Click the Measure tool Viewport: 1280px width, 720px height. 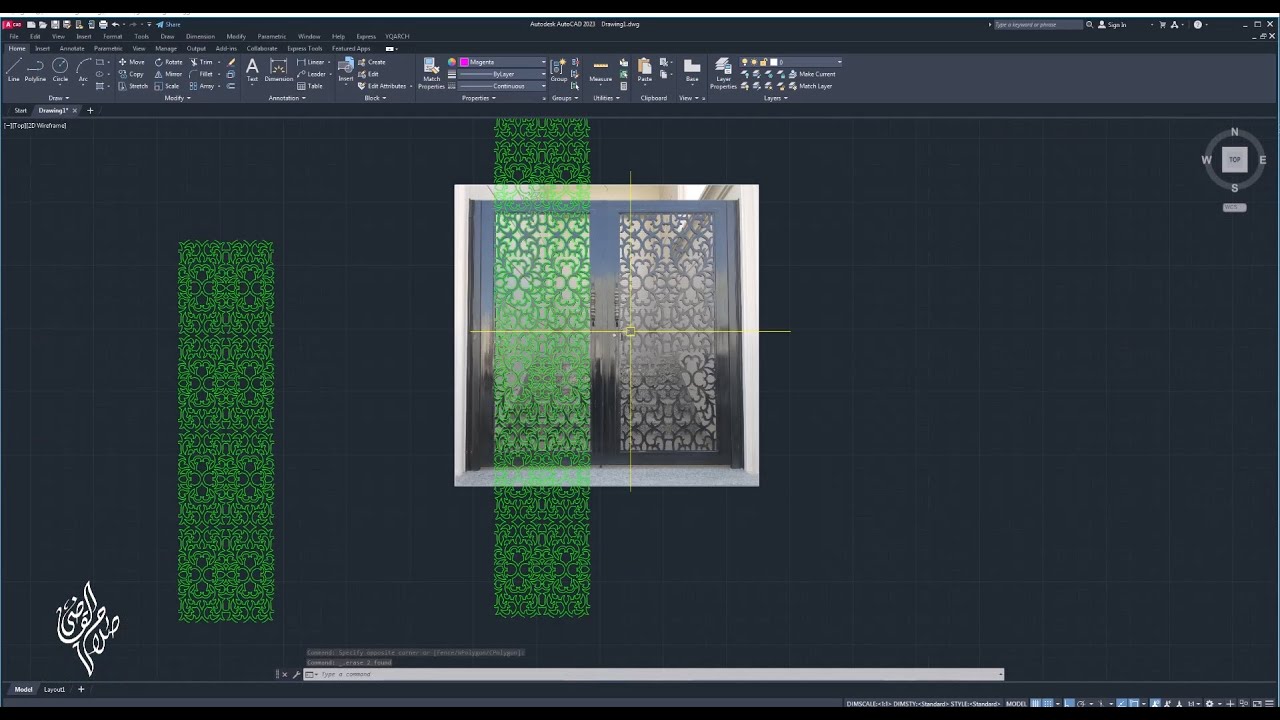click(600, 70)
